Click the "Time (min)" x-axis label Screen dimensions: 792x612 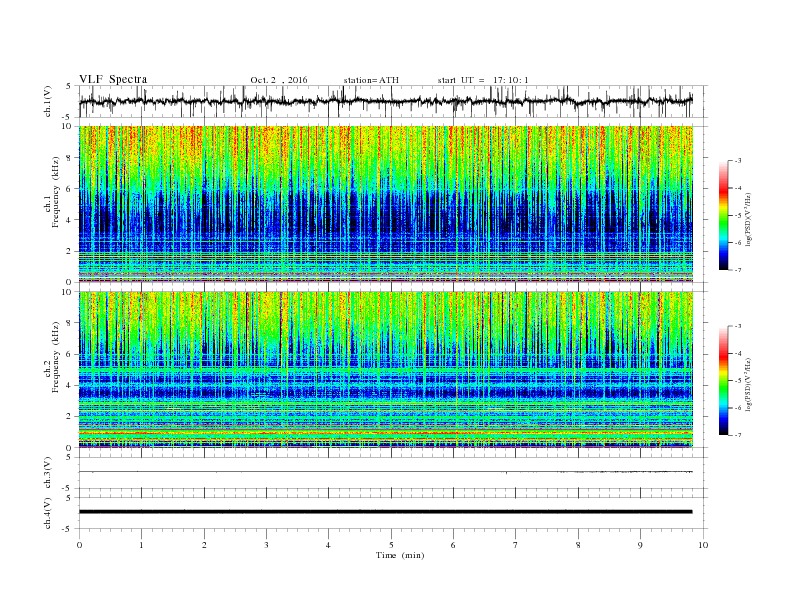click(400, 555)
